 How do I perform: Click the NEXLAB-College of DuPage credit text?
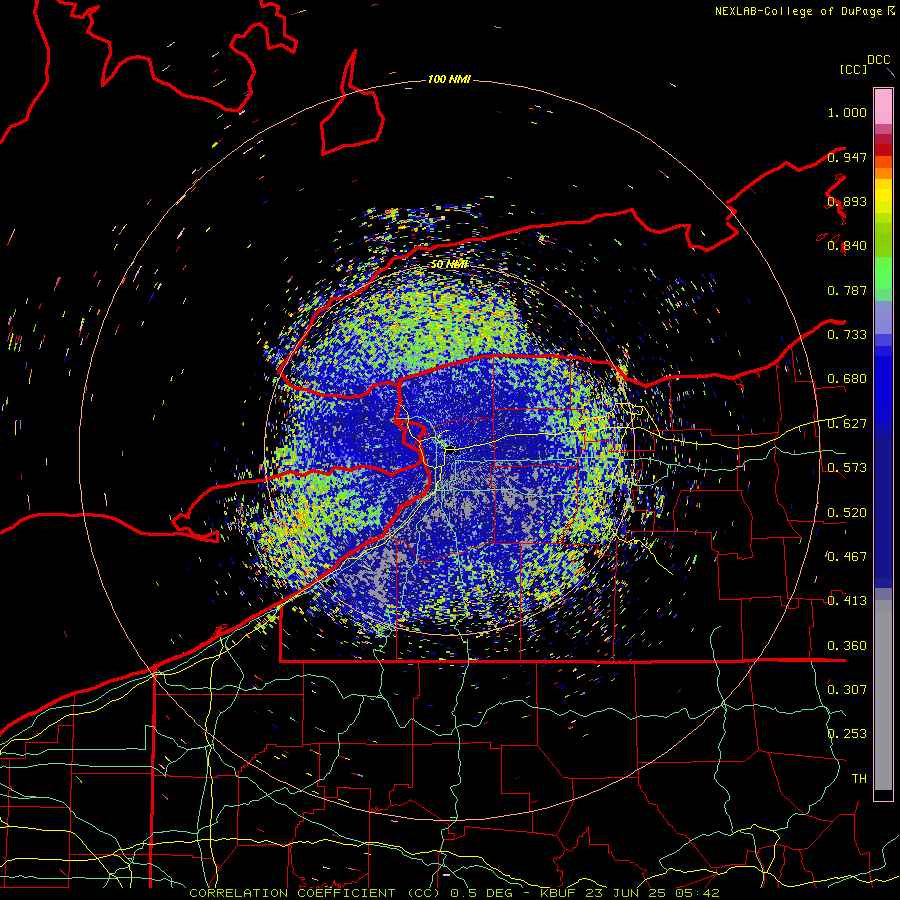[x=800, y=11]
